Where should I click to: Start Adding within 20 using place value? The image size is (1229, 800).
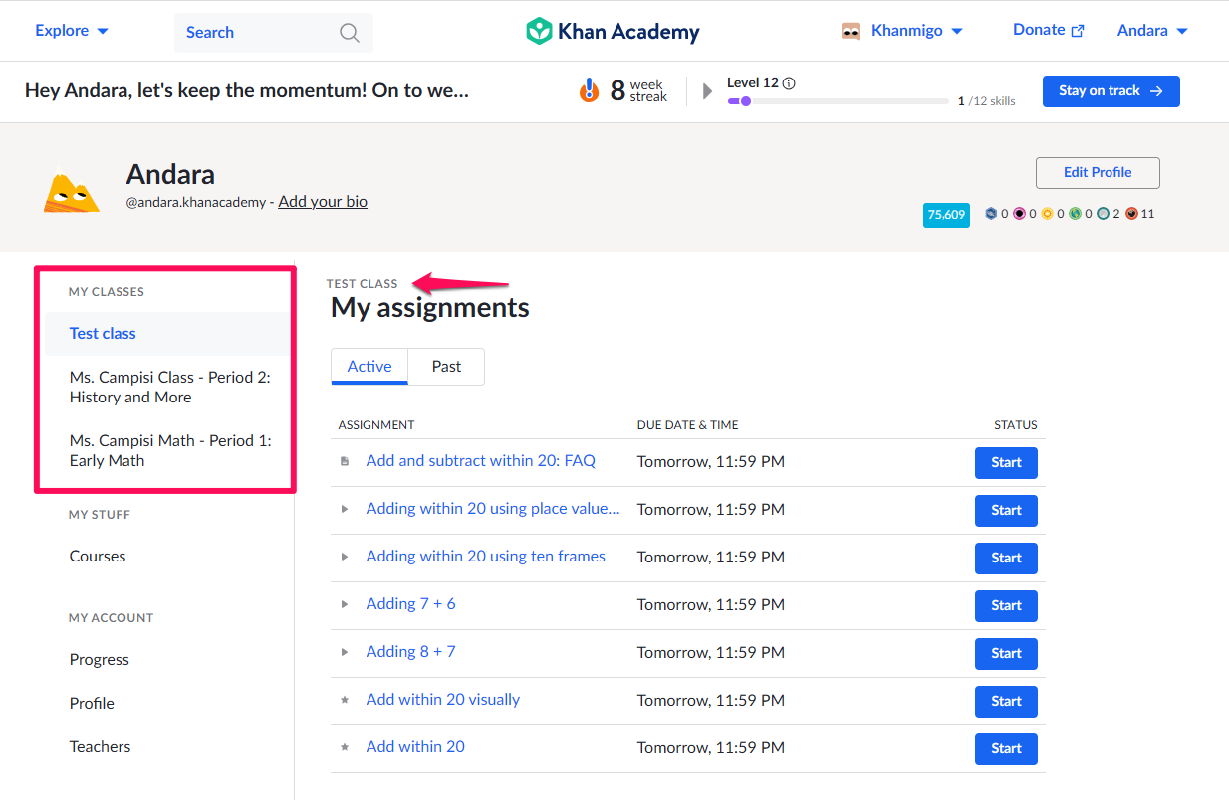(1006, 511)
